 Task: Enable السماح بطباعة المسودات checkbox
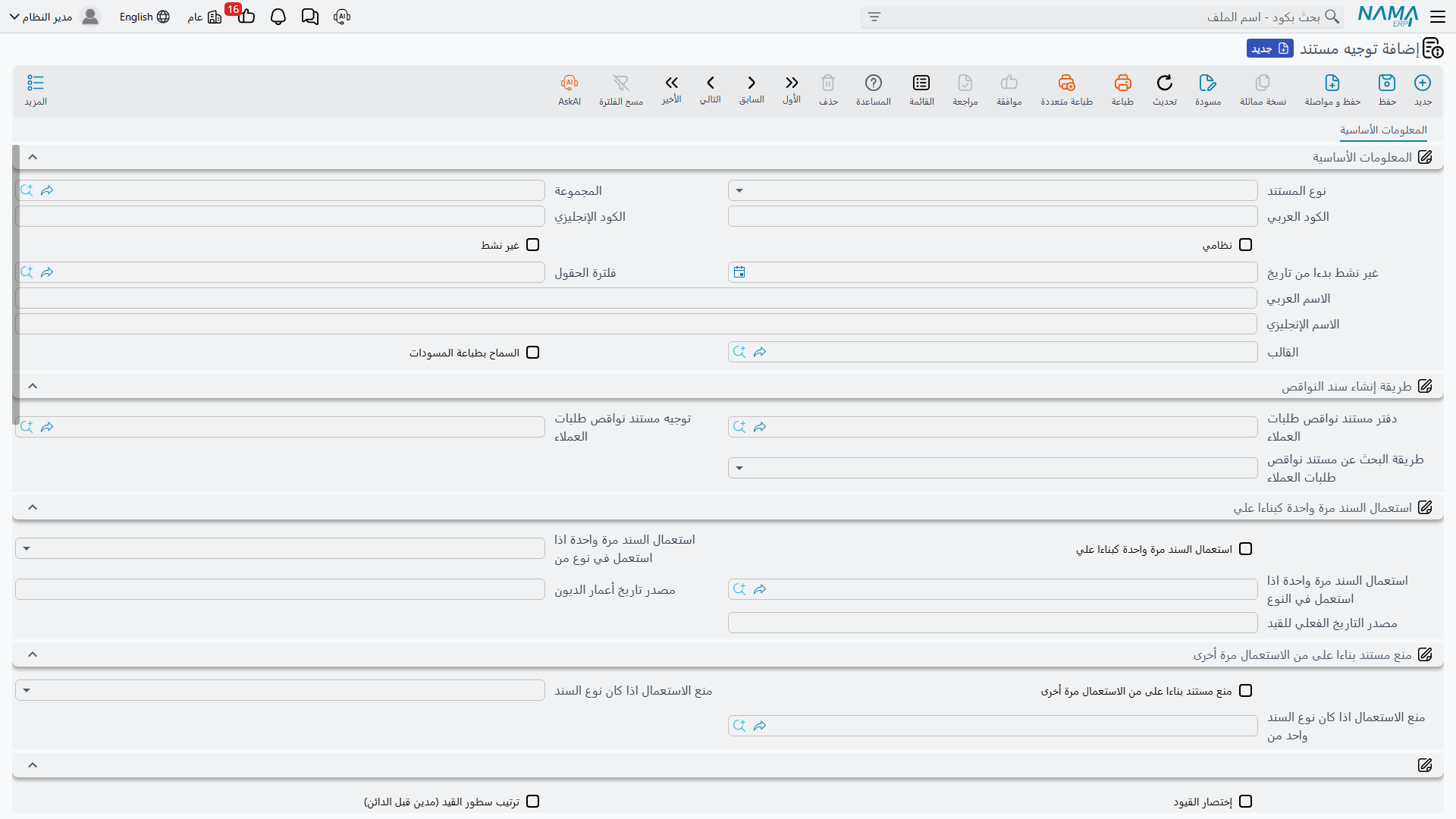point(532,353)
